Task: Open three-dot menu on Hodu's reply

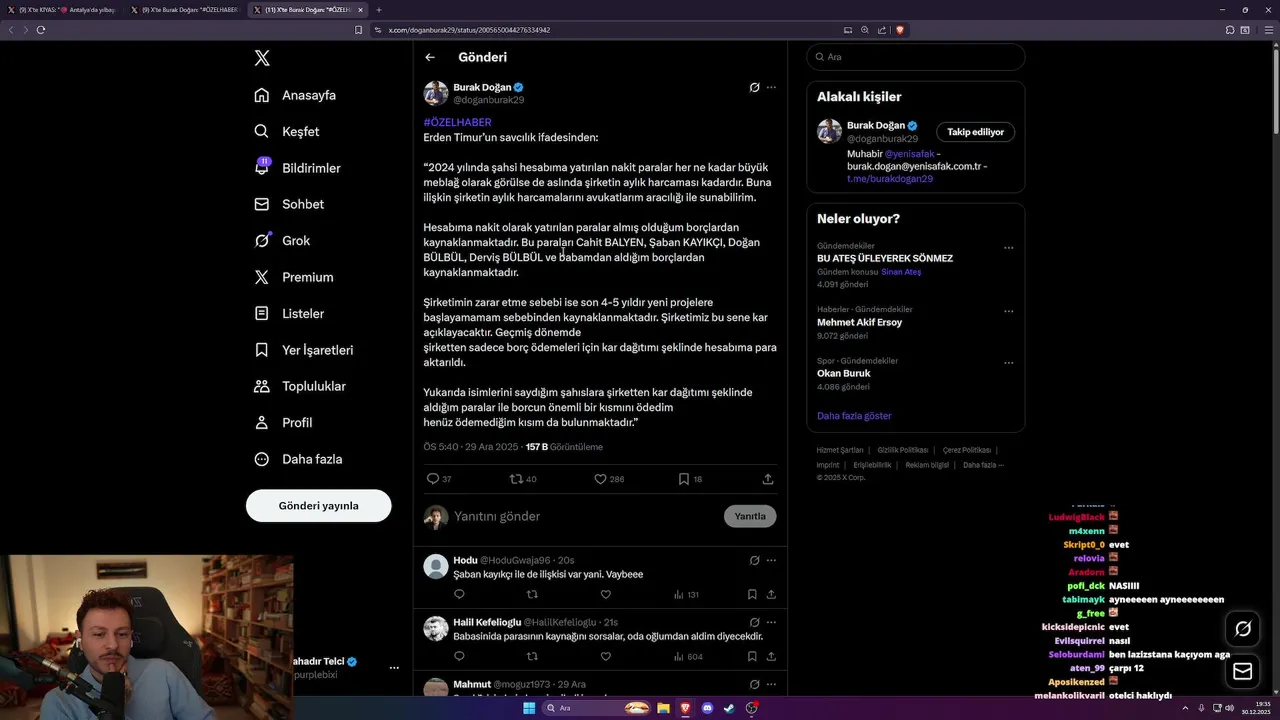Action: click(771, 560)
